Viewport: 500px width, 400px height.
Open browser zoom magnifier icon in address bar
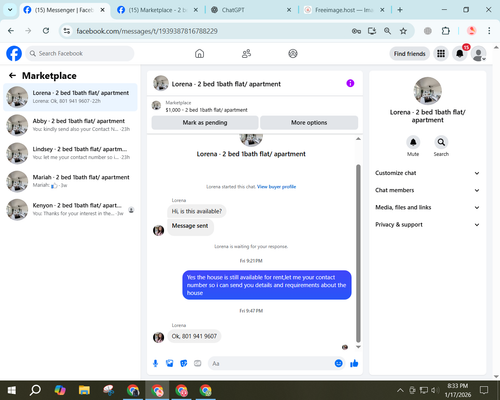(387, 31)
